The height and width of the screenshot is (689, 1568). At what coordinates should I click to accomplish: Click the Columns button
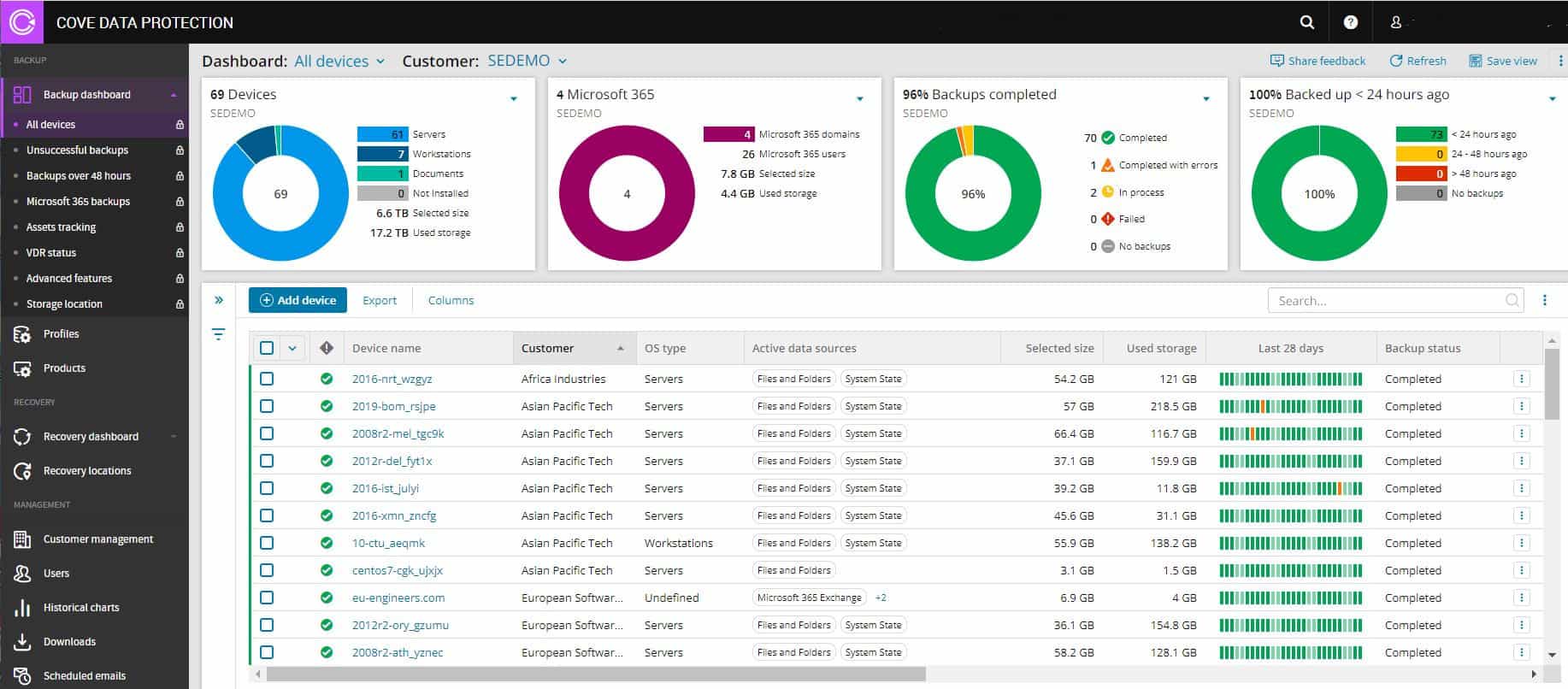pos(451,300)
